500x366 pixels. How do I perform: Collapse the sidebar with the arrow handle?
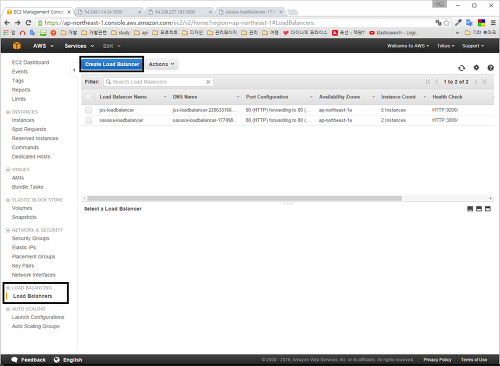(x=74, y=70)
